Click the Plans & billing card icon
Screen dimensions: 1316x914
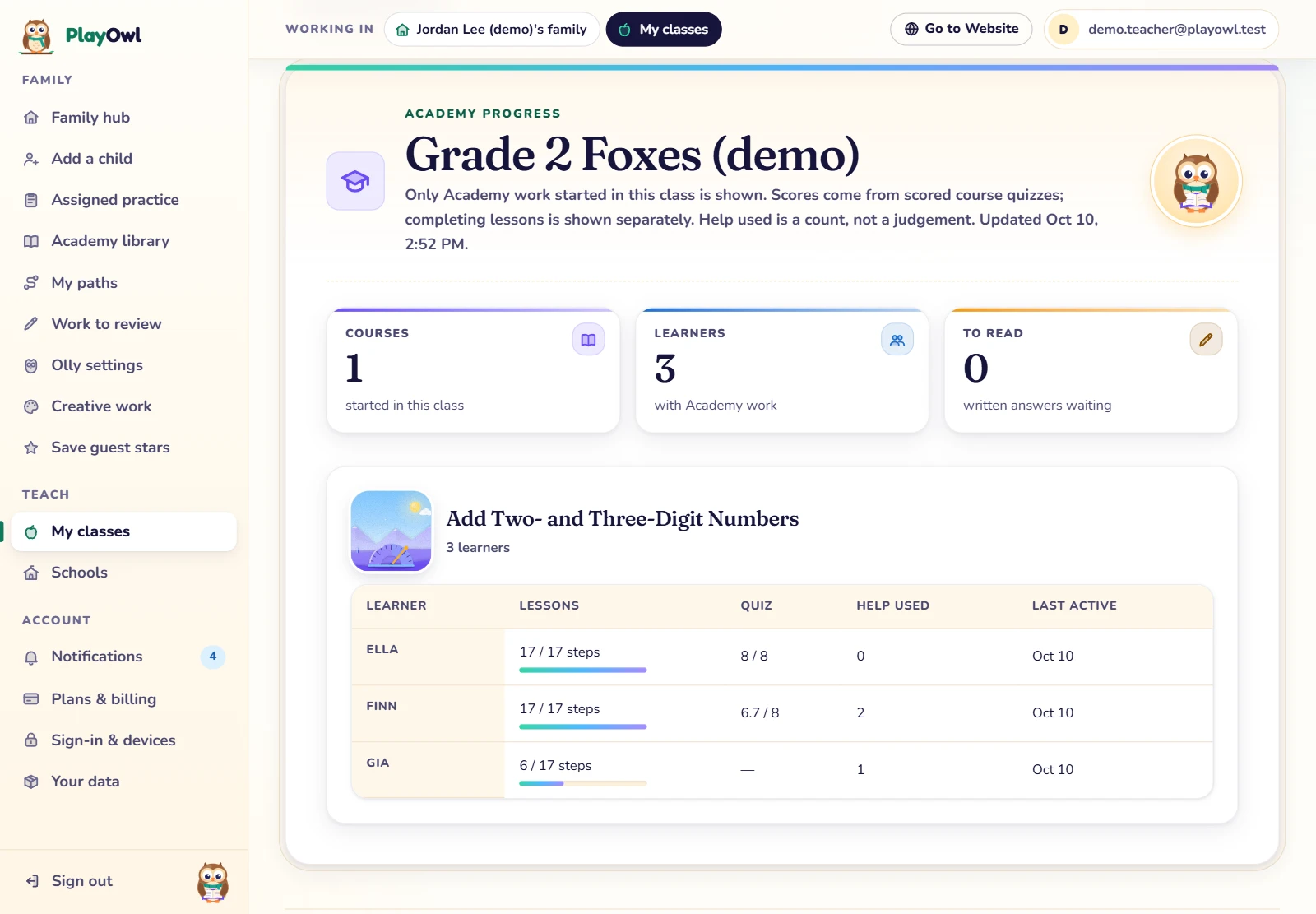pyautogui.click(x=31, y=699)
